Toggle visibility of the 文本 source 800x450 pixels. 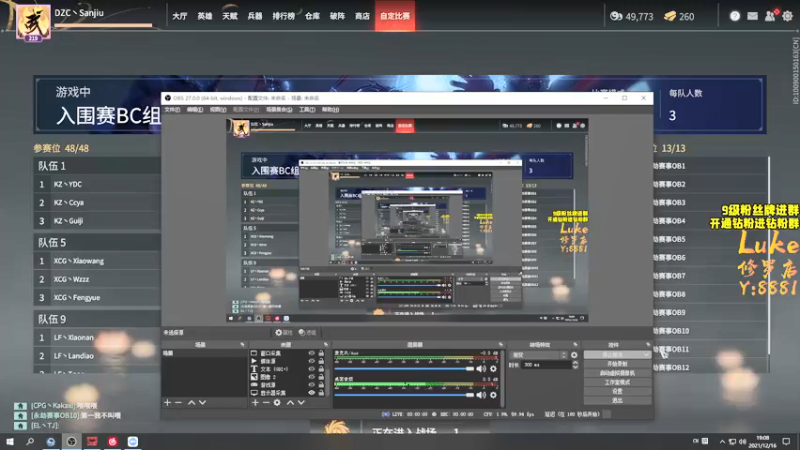[x=311, y=369]
